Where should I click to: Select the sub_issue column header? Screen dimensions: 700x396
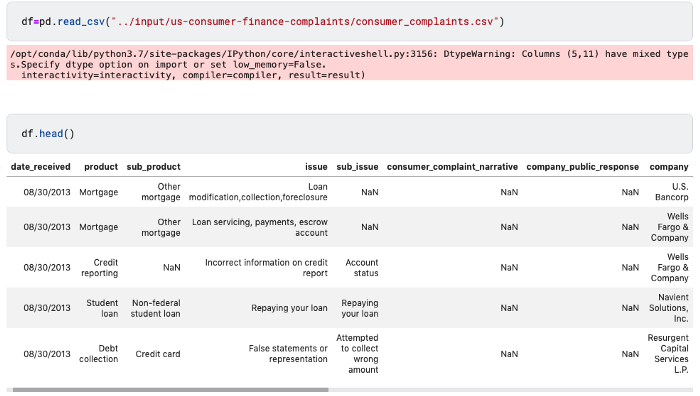(x=357, y=167)
